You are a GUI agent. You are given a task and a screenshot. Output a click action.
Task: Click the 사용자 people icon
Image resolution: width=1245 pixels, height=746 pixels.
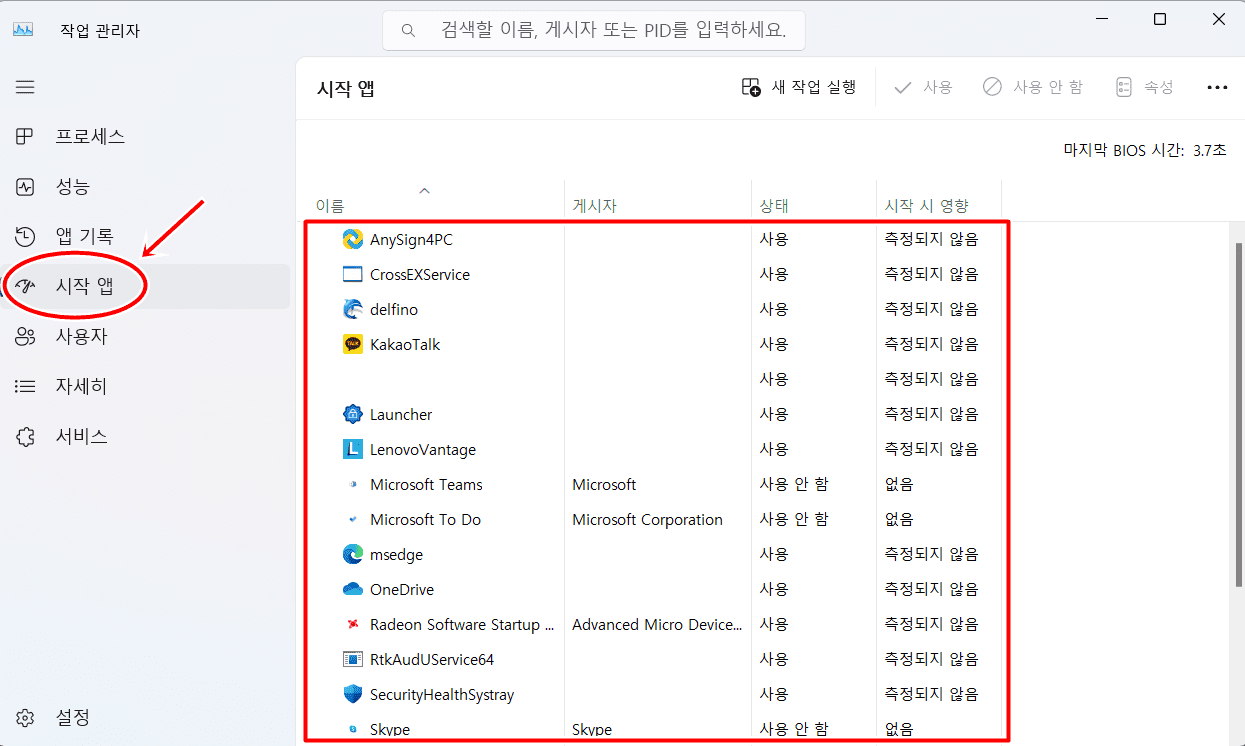pyautogui.click(x=25, y=337)
